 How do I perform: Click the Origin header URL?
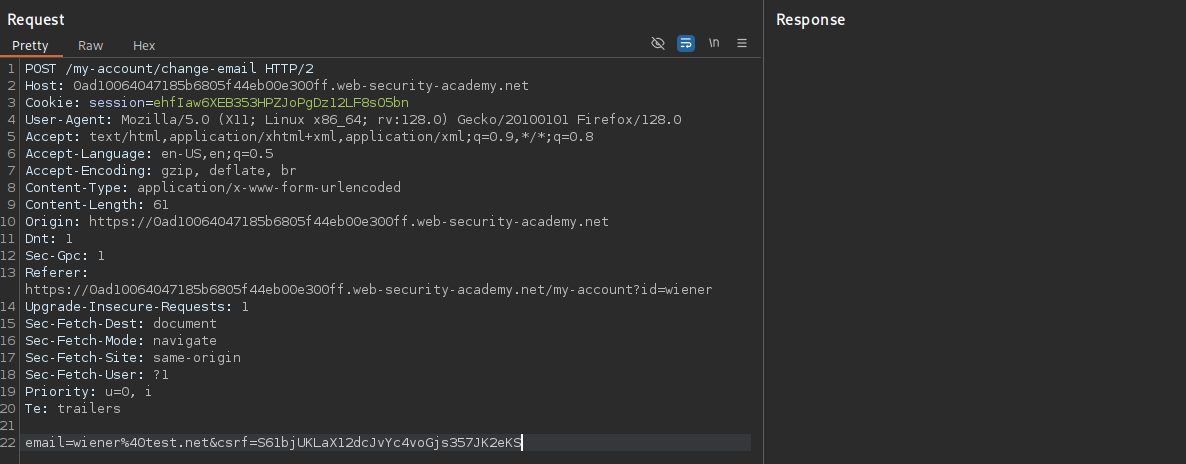tap(348, 222)
